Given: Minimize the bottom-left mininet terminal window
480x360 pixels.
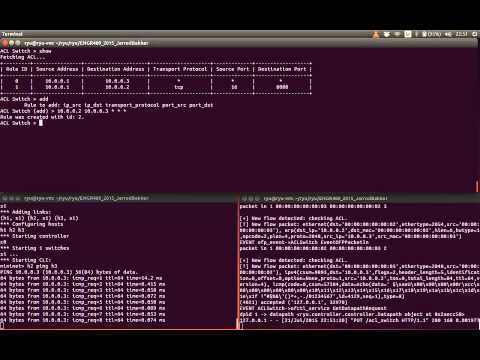Looking at the screenshot, I should pyautogui.click(x=11, y=198).
